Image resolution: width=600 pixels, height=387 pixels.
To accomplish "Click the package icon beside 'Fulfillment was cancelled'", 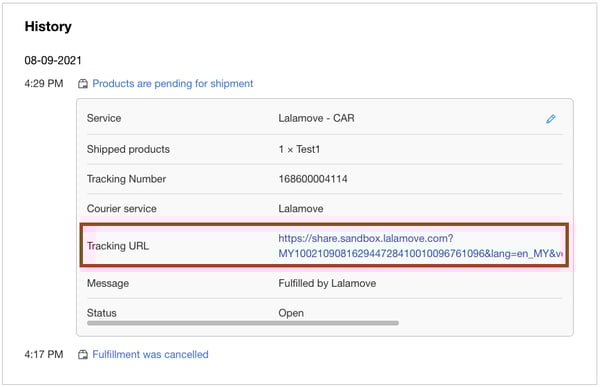I will tap(83, 355).
